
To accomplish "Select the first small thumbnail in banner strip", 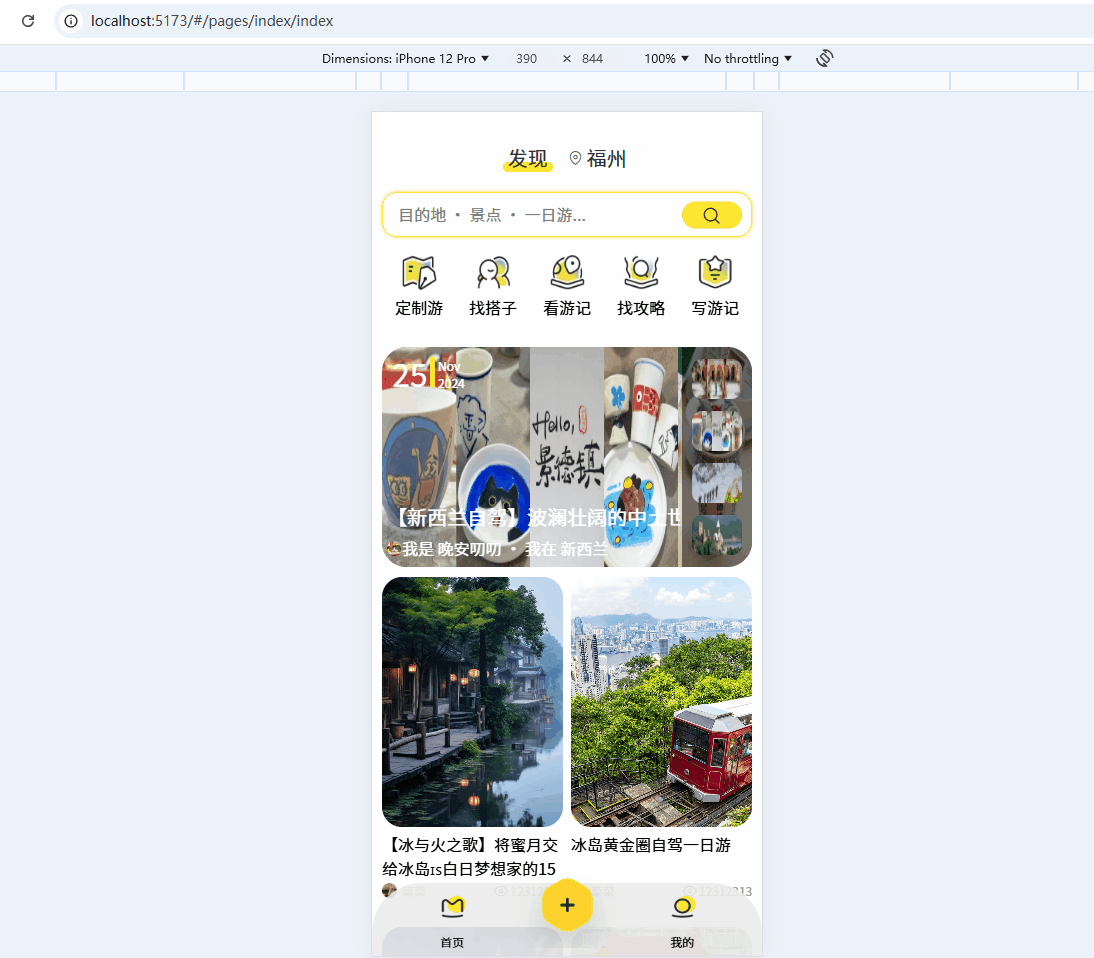I will tap(717, 380).
